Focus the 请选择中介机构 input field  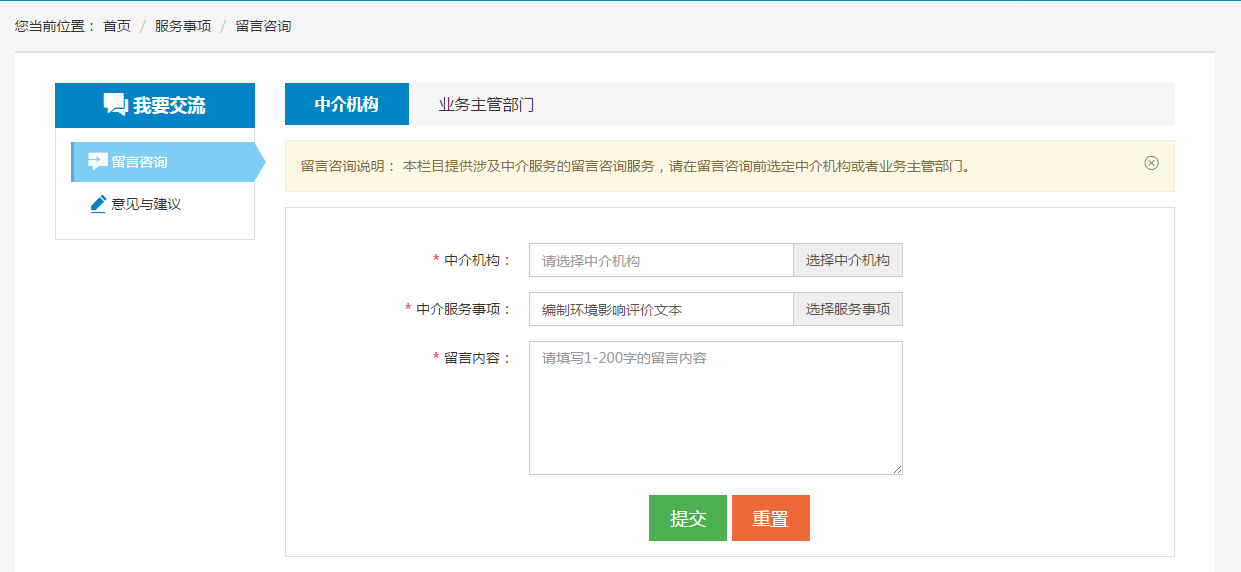click(x=660, y=260)
